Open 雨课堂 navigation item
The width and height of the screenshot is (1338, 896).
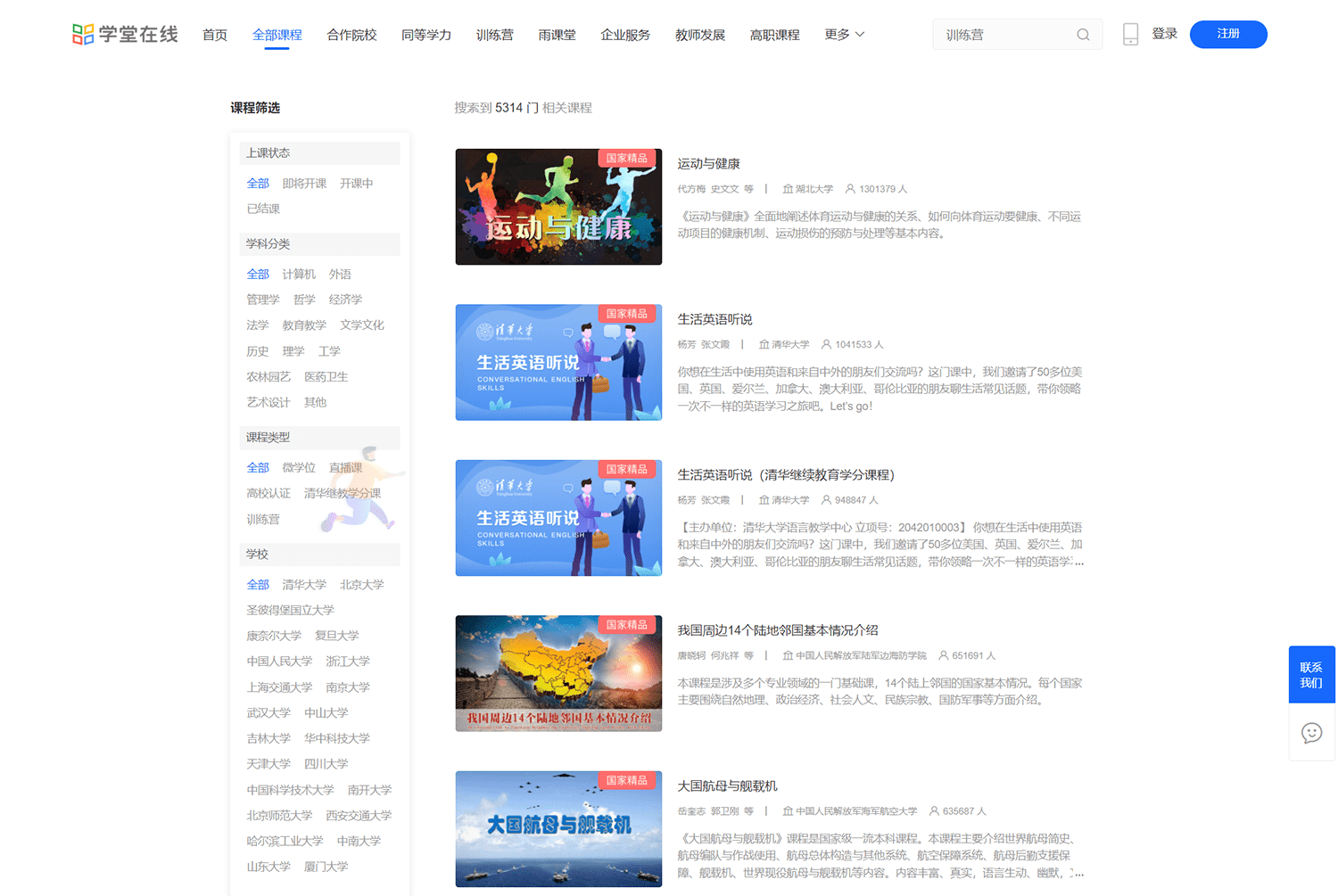coord(557,35)
